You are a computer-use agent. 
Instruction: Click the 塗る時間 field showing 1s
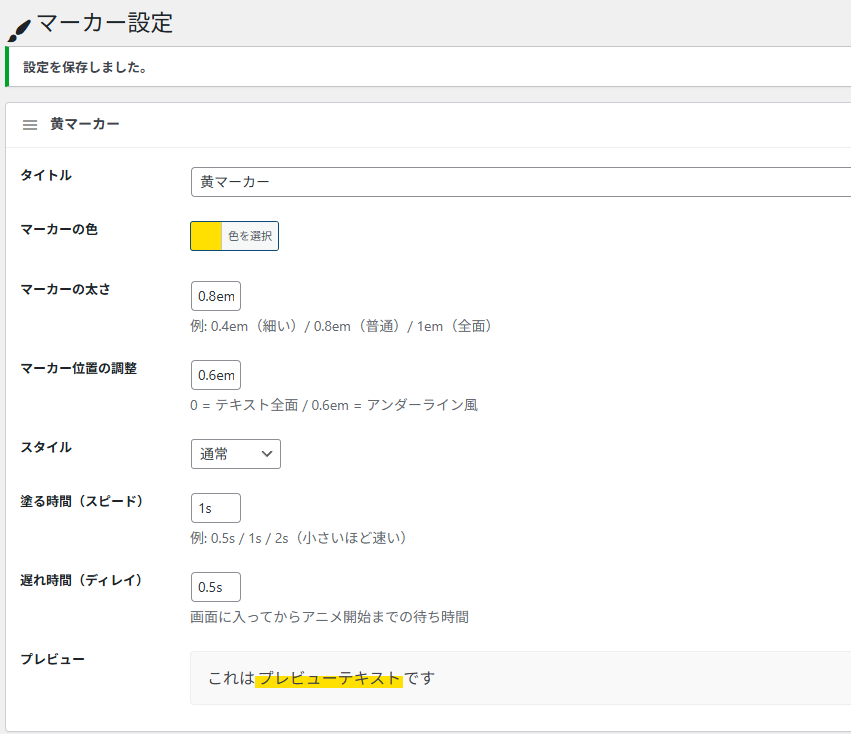point(215,508)
